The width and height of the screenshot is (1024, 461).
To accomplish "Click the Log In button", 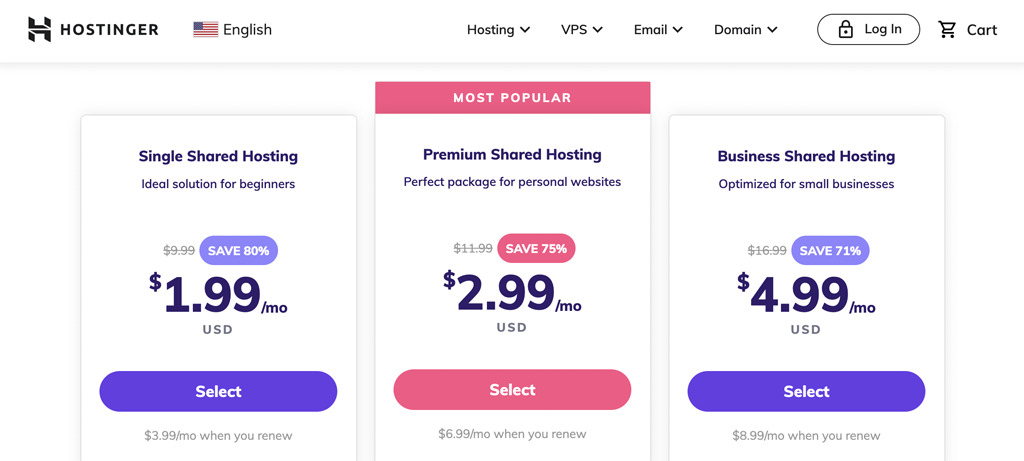I will [x=869, y=29].
